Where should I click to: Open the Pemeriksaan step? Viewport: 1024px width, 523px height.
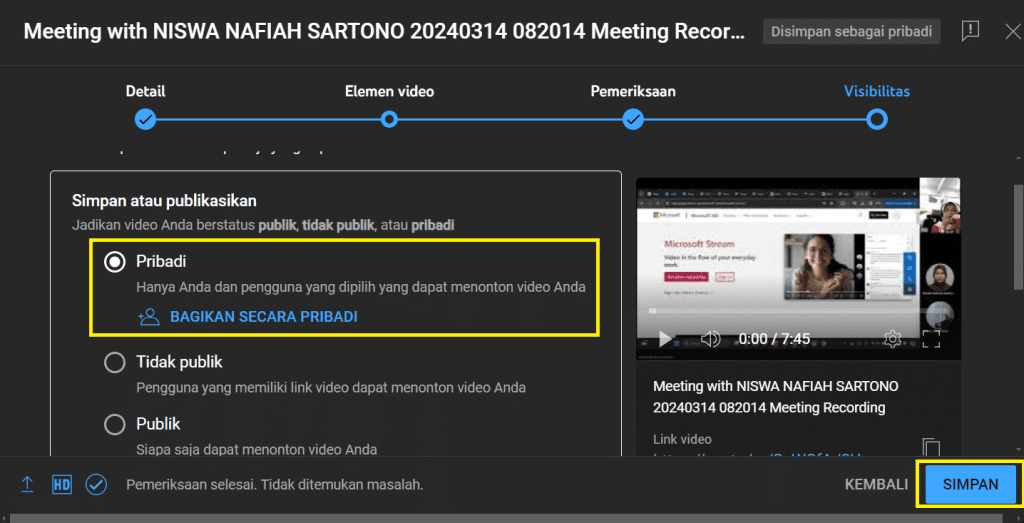point(633,119)
